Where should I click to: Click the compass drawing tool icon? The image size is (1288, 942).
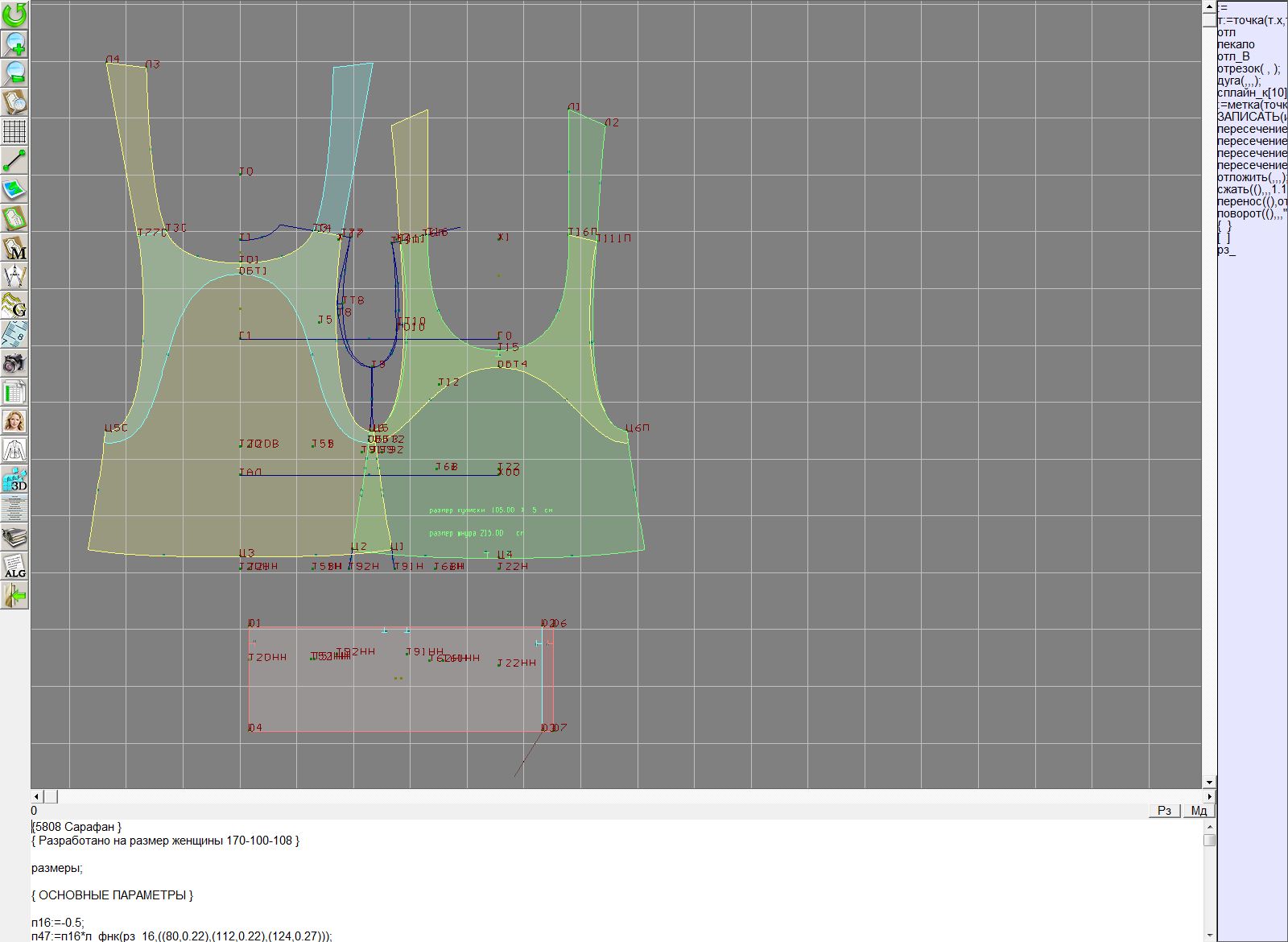pos(14,278)
